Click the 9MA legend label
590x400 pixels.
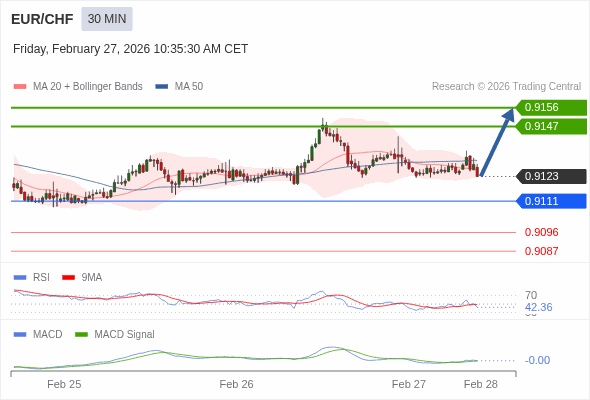[x=92, y=278]
